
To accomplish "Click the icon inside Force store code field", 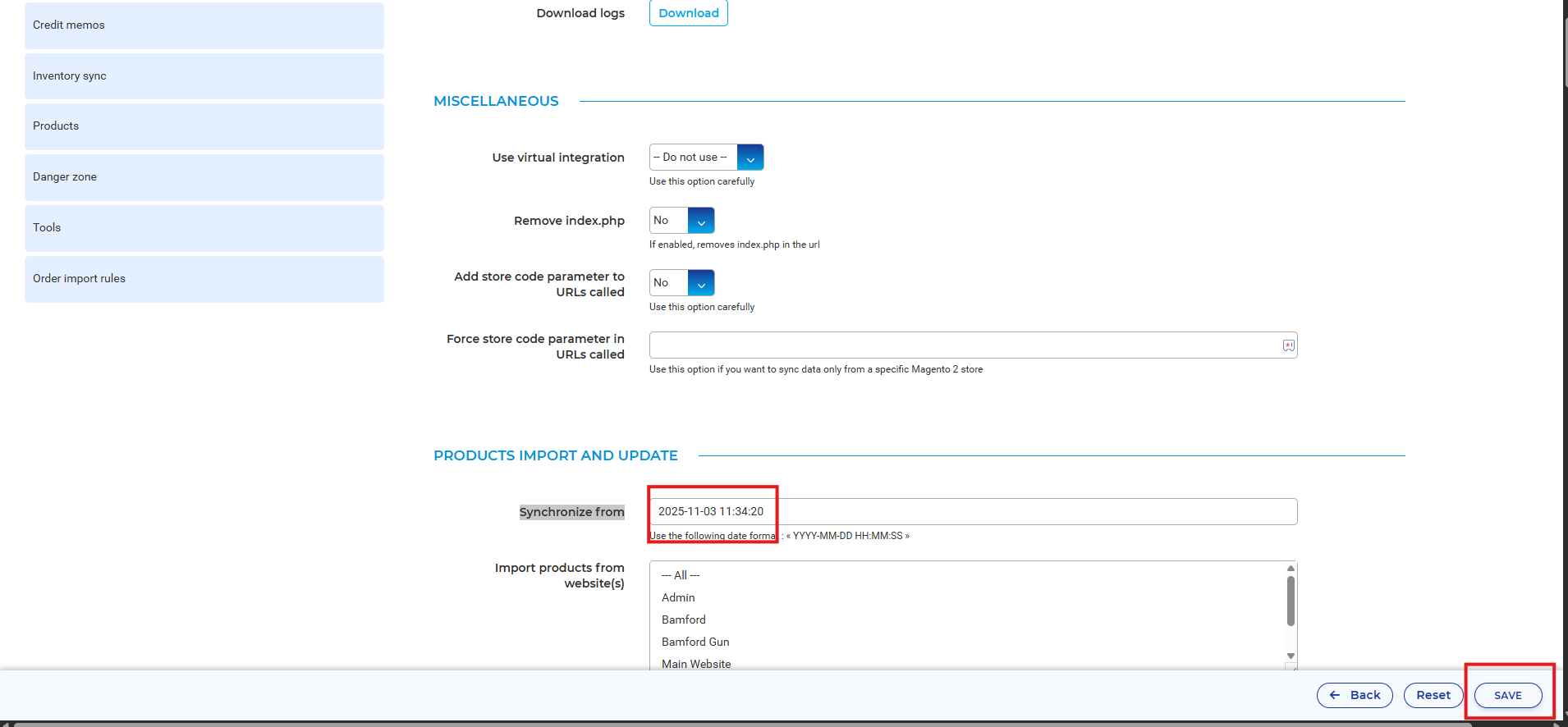I will coord(1288,345).
